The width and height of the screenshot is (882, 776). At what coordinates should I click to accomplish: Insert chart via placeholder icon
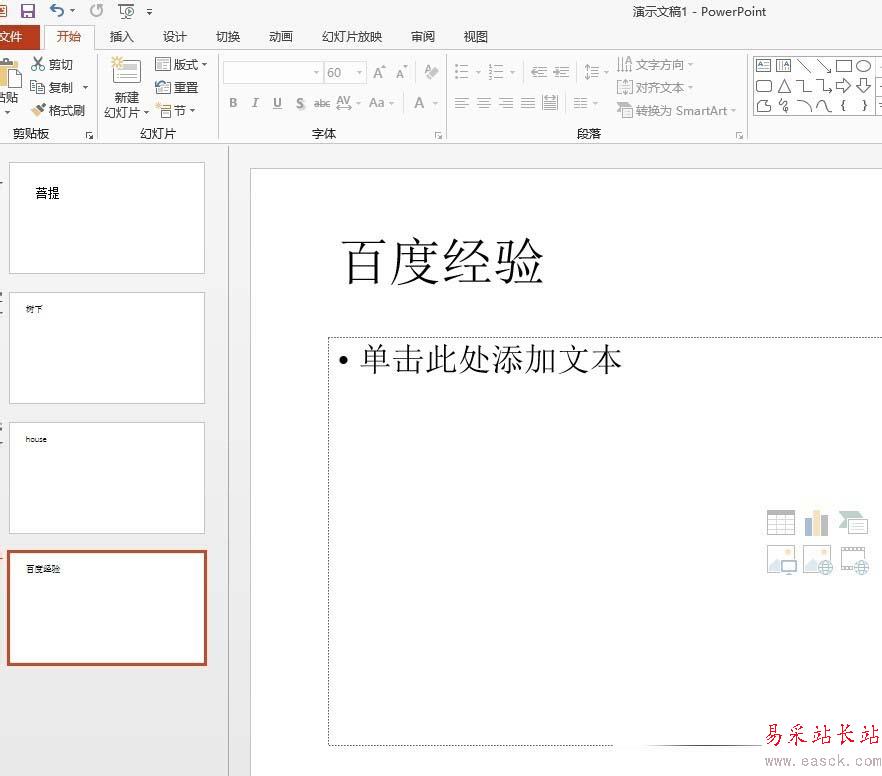[x=816, y=522]
